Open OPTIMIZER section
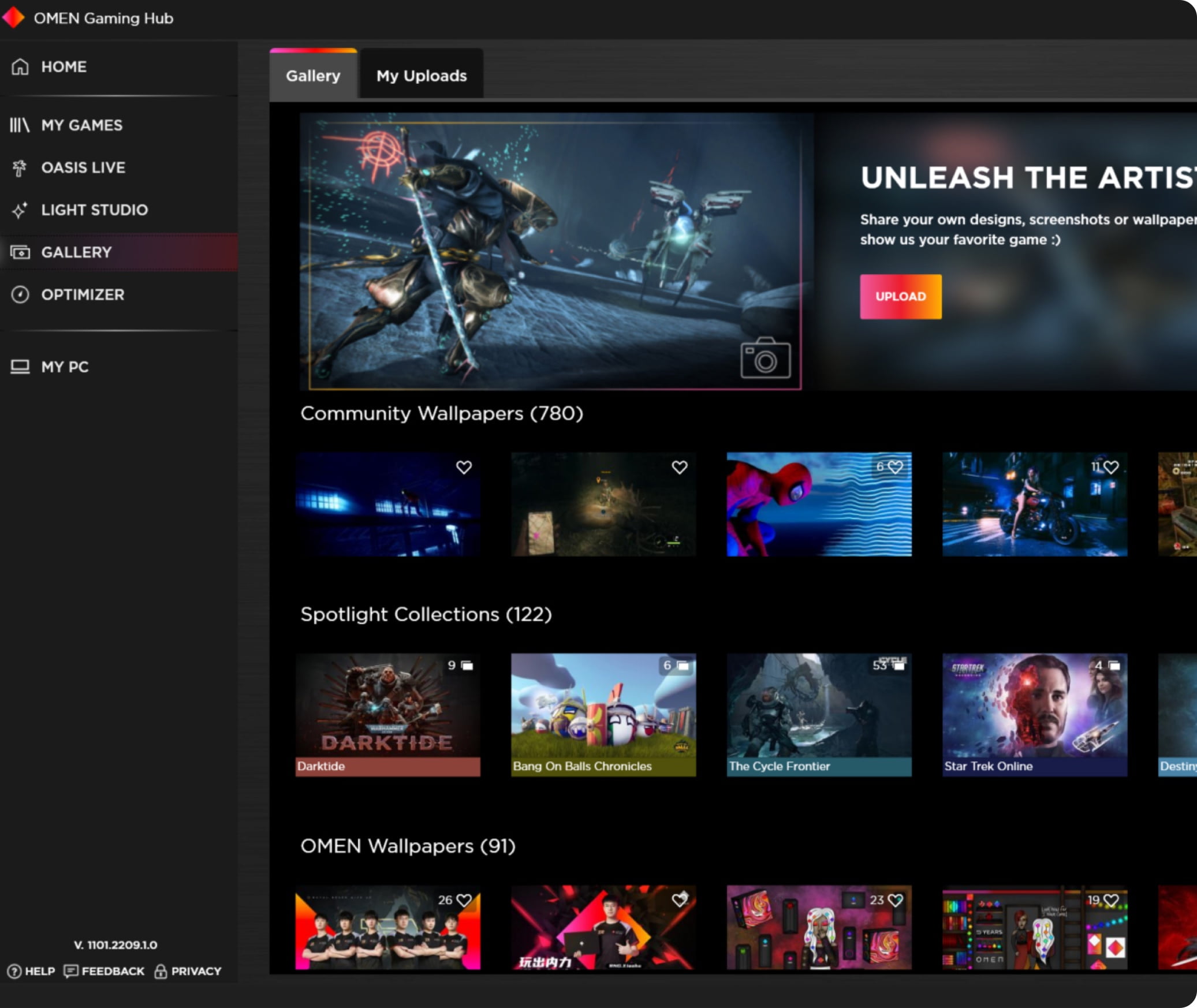 (82, 294)
